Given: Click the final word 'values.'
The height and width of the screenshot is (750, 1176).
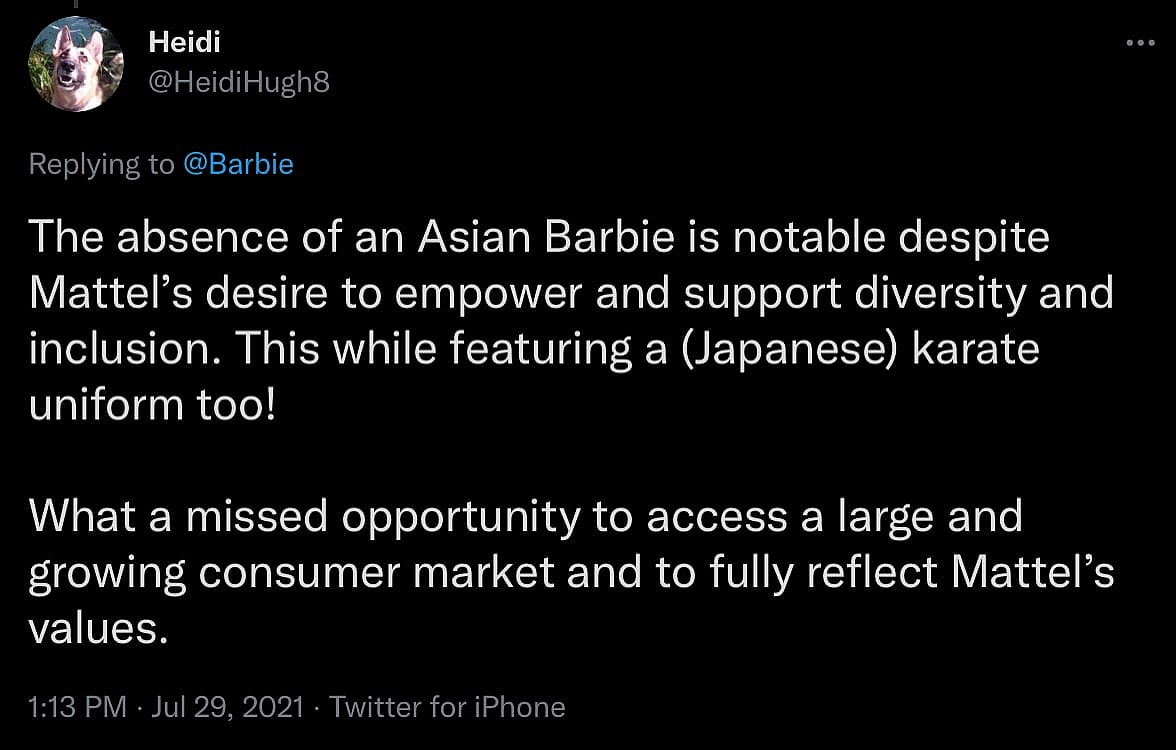Looking at the screenshot, I should point(94,629).
